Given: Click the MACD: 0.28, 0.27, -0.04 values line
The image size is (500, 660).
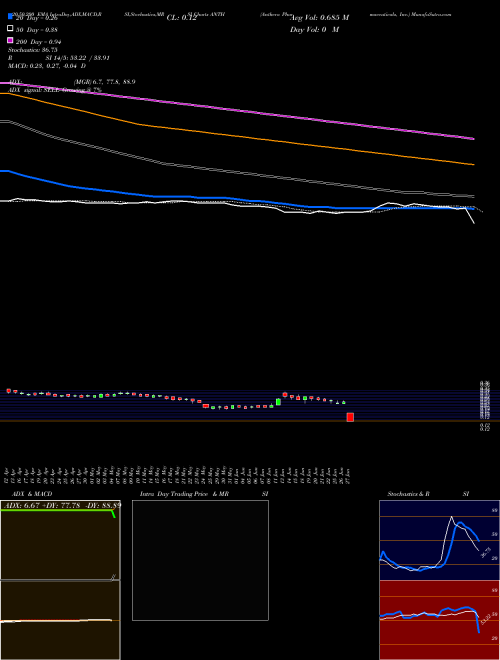Looking at the screenshot, I should click(47, 66).
